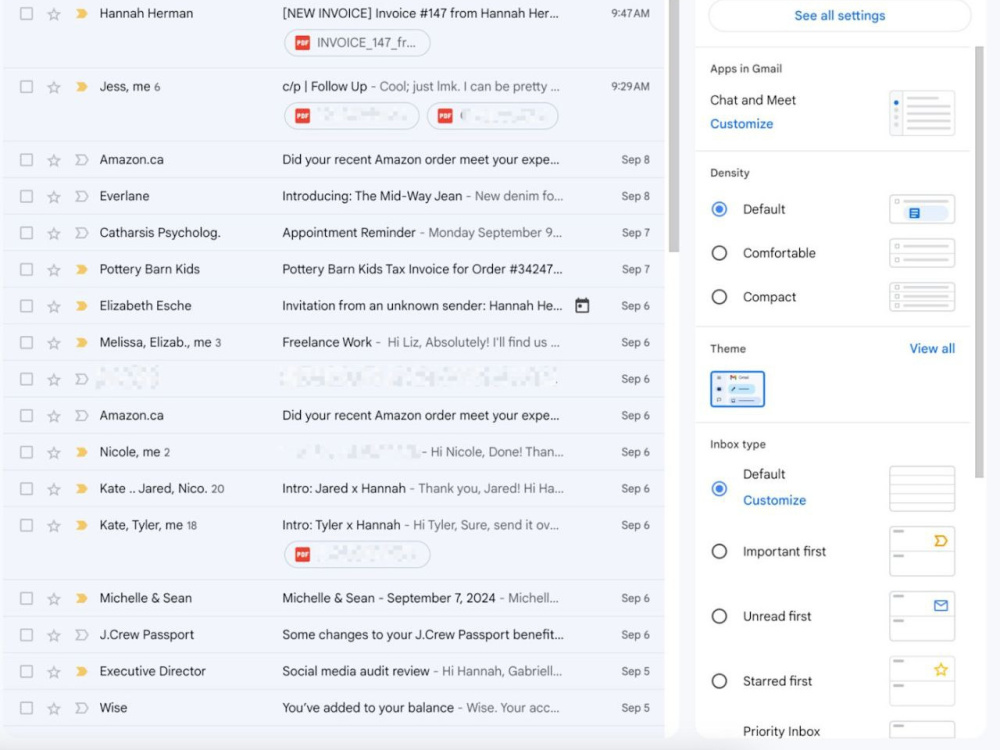View all themes
Viewport: 1000px width, 750px height.
tap(932, 348)
